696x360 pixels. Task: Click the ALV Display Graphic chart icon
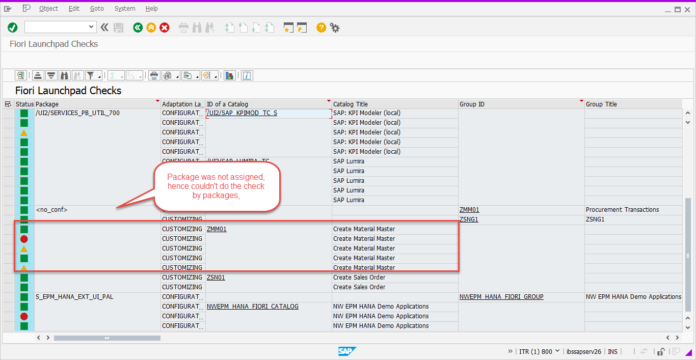[229, 75]
